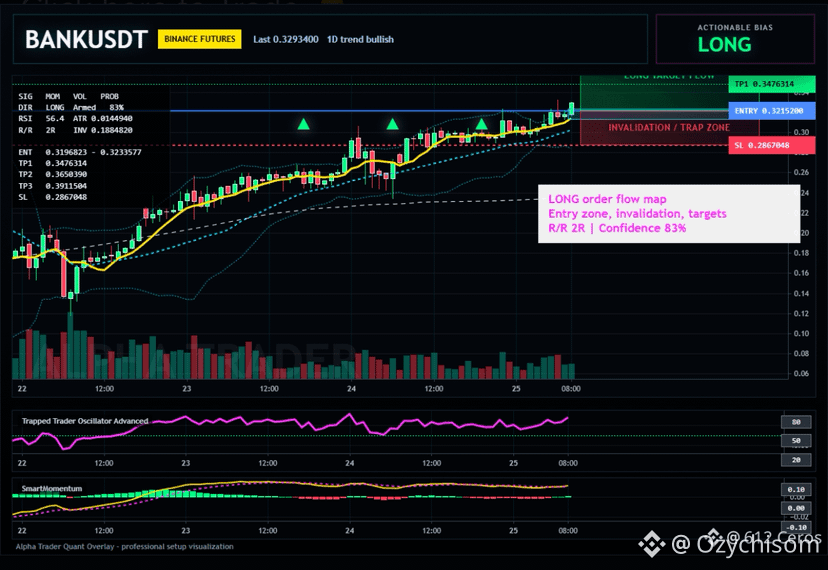Click the SmartMomentum 0.10 scale label
This screenshot has height=570, width=828.
pyautogui.click(x=796, y=490)
